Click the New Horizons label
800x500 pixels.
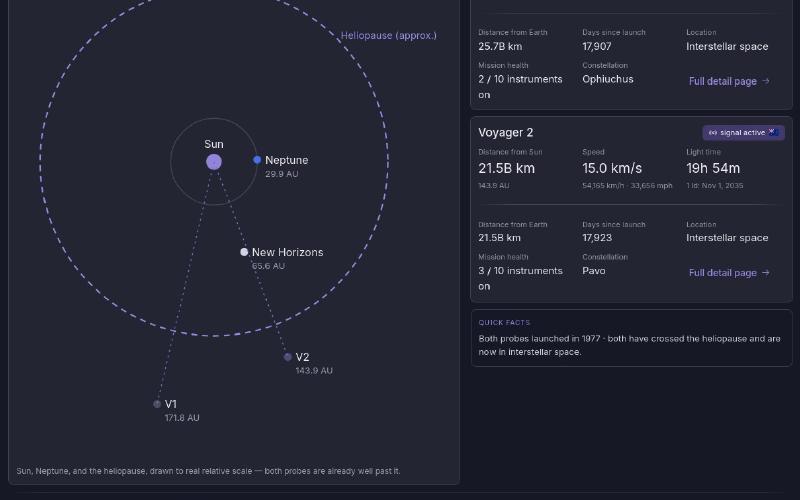[x=287, y=252]
